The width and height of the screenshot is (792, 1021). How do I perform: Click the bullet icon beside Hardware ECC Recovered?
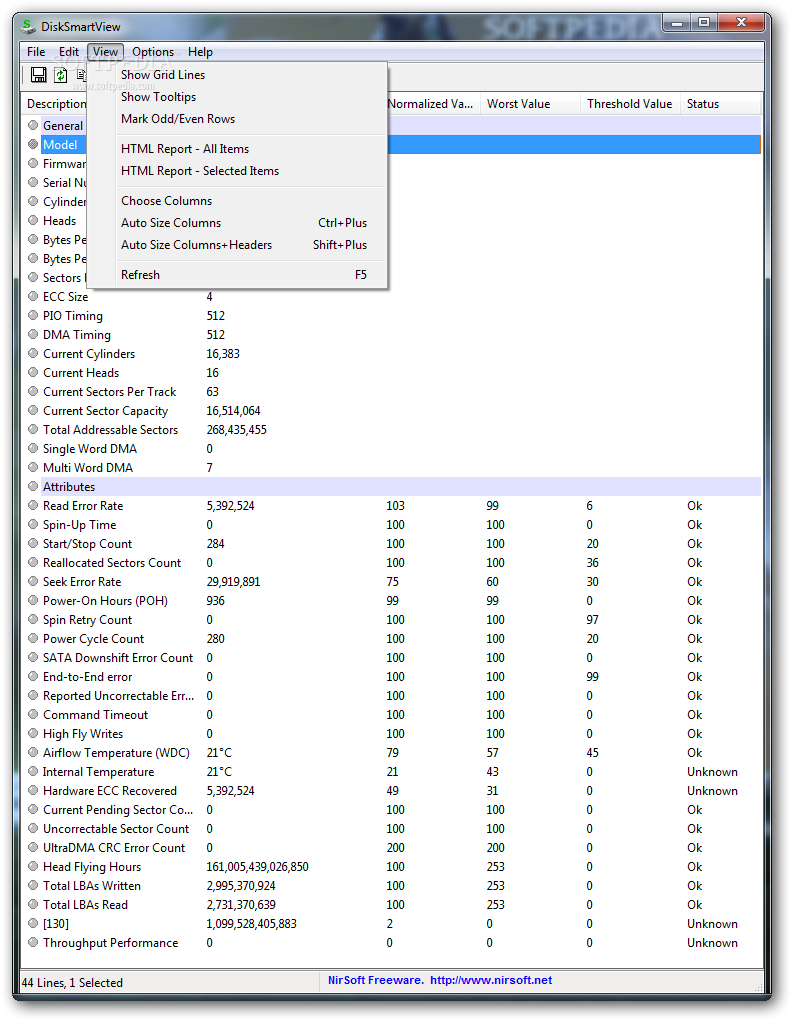(33, 790)
